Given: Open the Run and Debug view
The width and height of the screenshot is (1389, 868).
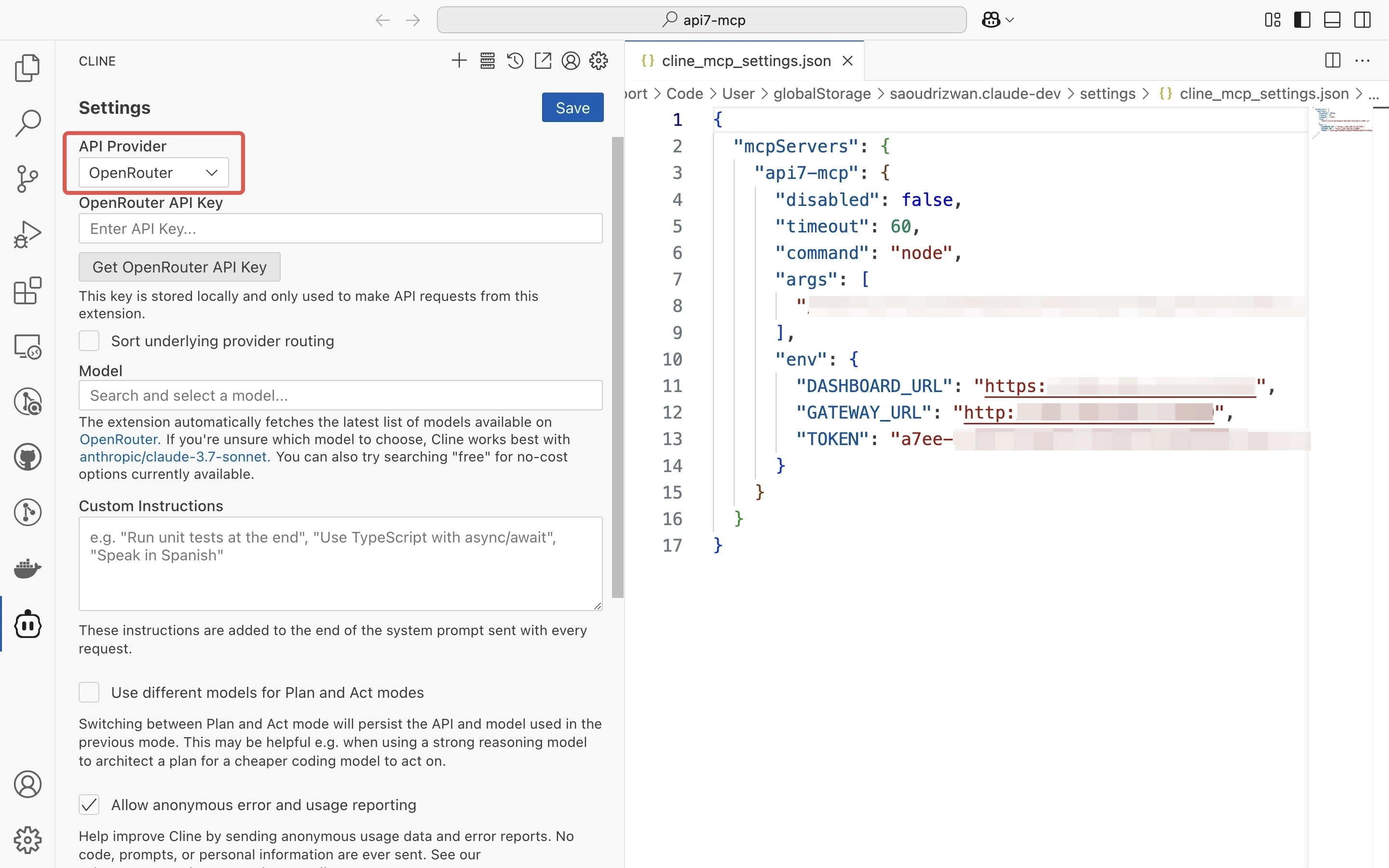Looking at the screenshot, I should [x=27, y=235].
